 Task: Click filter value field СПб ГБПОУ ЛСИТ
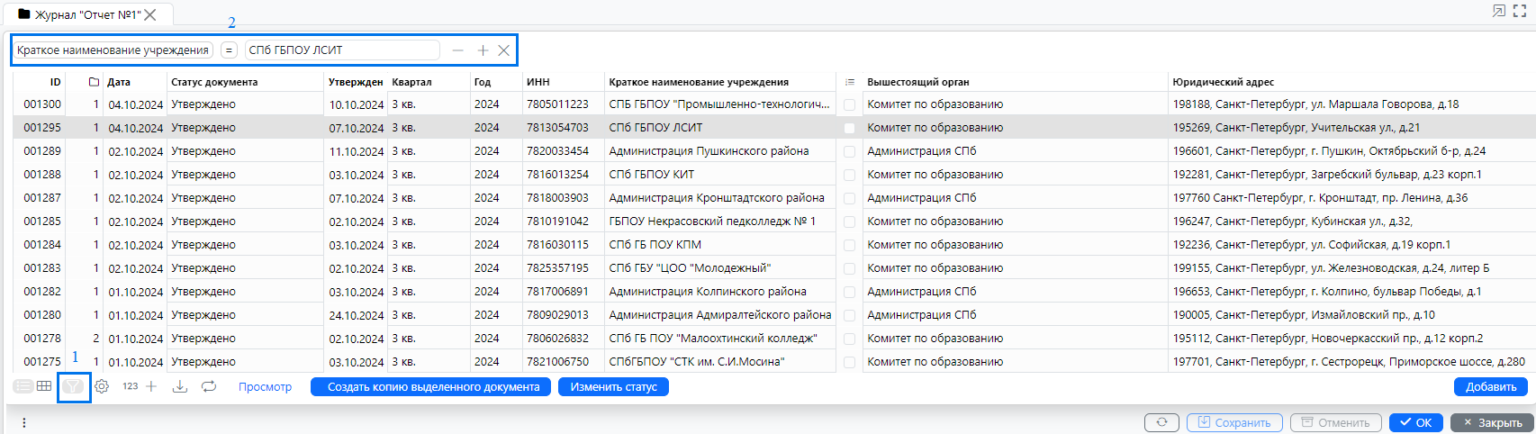pyautogui.click(x=342, y=50)
